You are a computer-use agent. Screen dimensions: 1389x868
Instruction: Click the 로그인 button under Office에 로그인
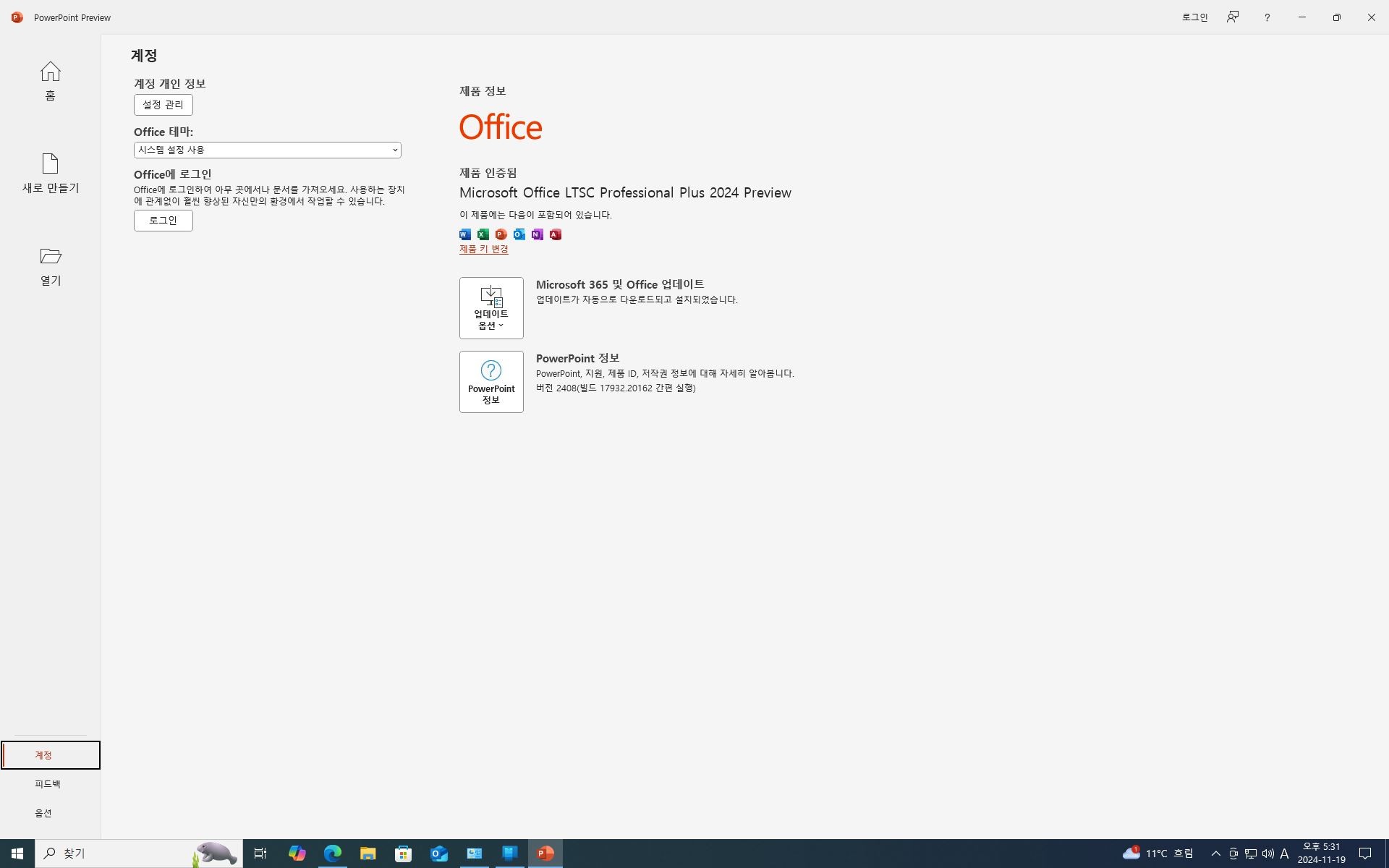click(x=163, y=221)
